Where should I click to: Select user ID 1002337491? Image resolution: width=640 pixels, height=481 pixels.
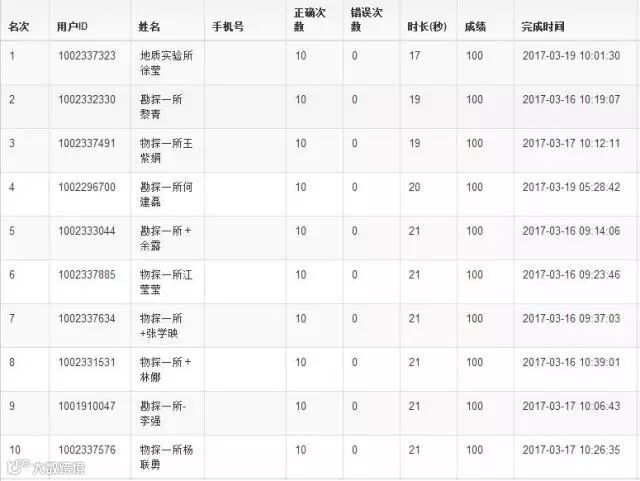coord(87,143)
